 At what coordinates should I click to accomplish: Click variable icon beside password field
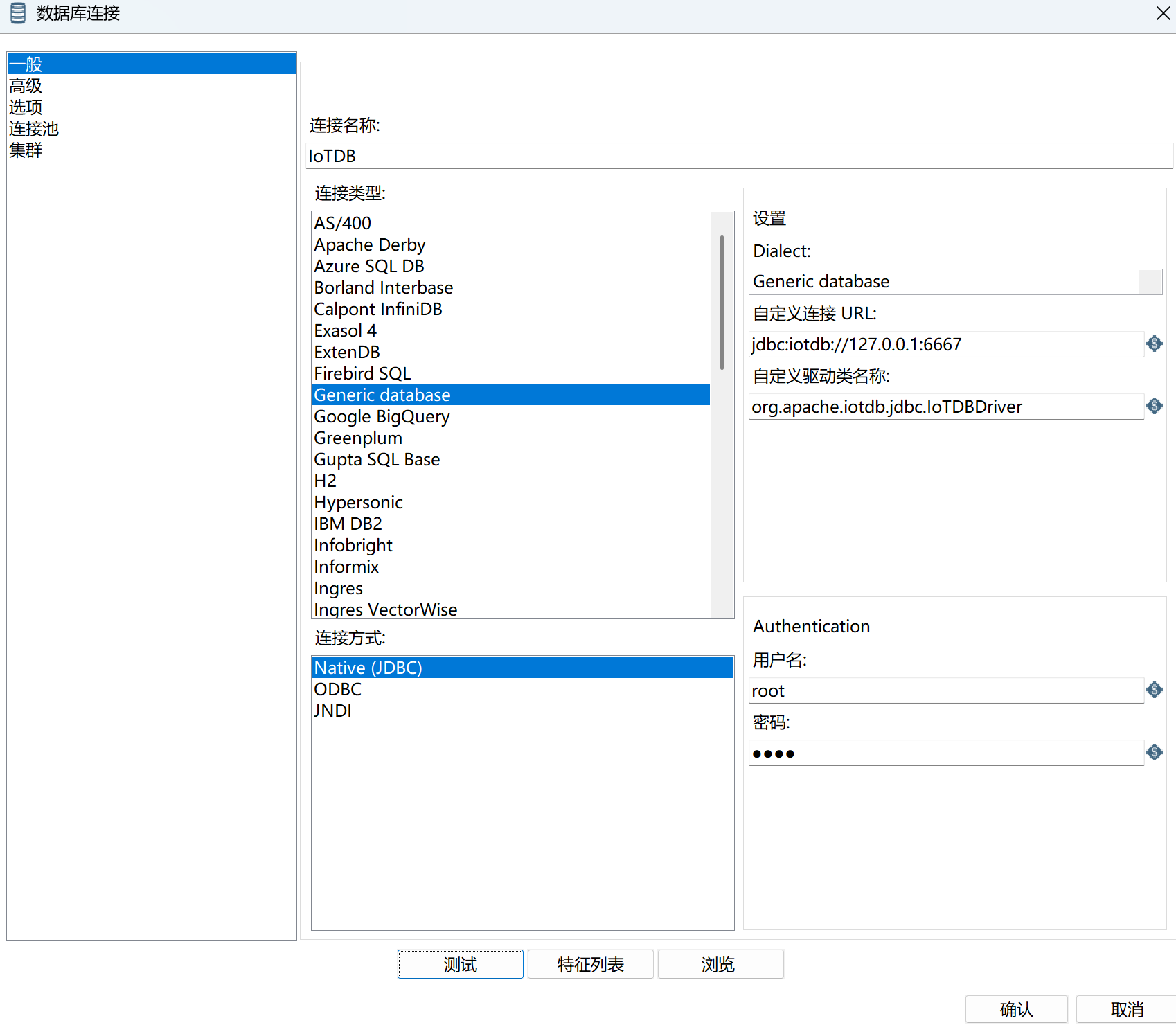pos(1154,752)
